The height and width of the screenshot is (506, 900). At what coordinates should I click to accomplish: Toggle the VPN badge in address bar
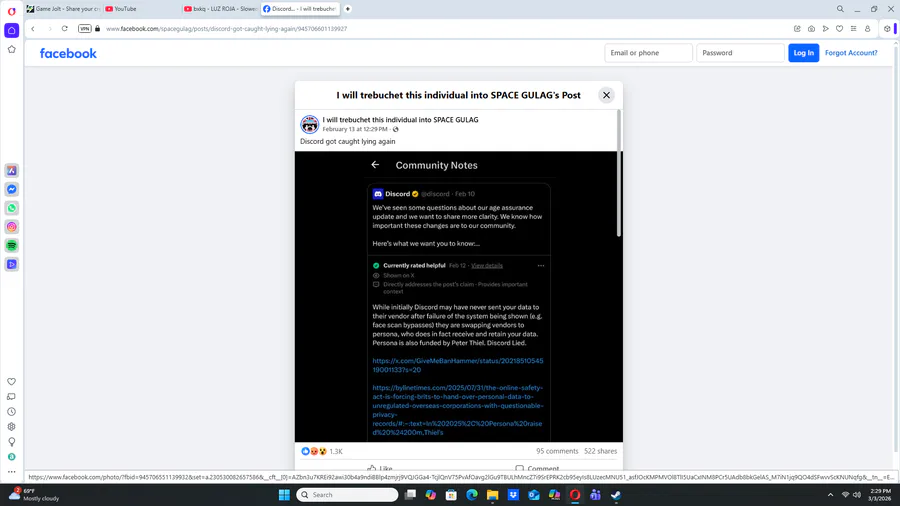[x=84, y=29]
